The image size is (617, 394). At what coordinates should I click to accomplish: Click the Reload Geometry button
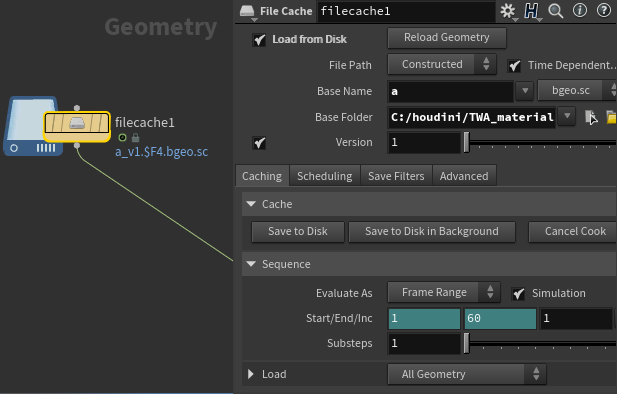tap(447, 37)
